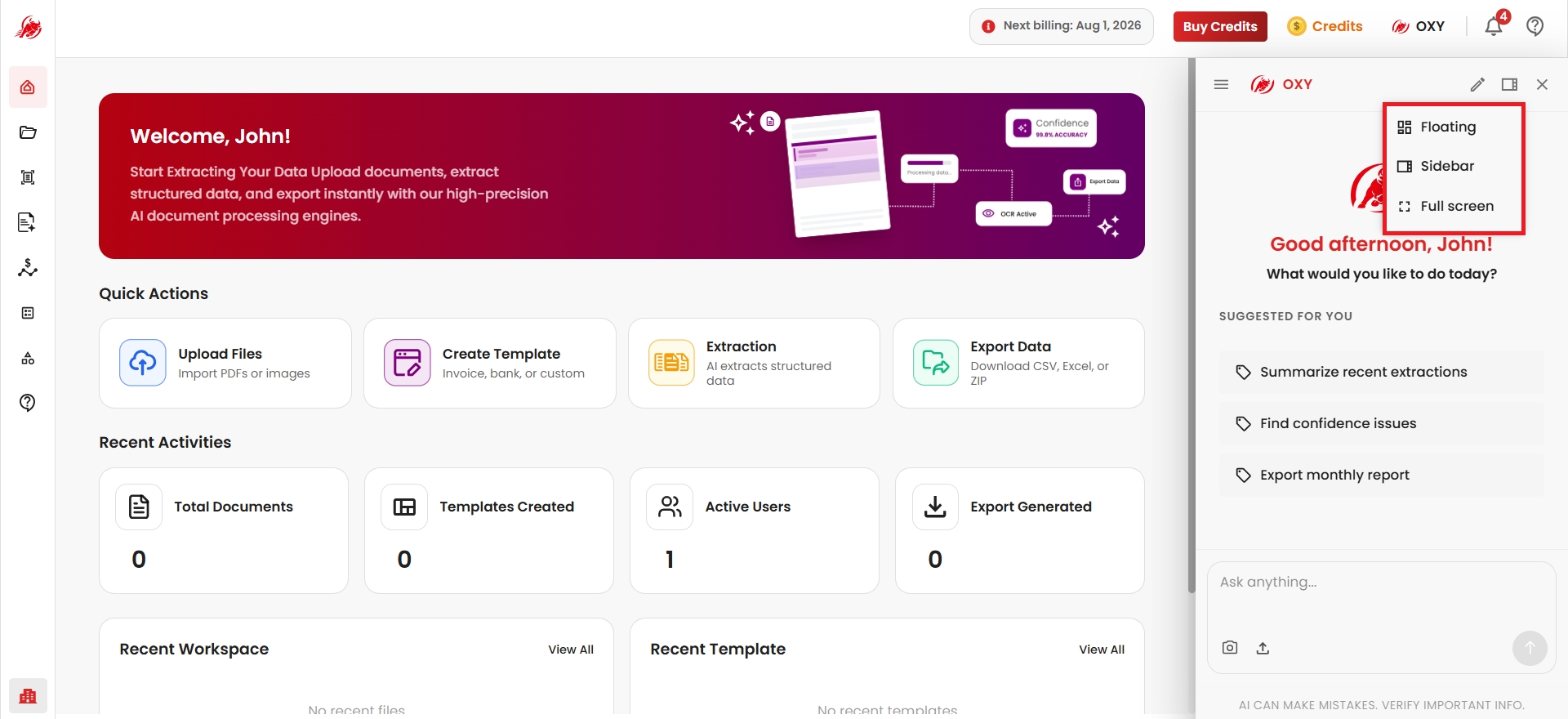Click the organization building icon at sidebar bottom
The image size is (1568, 719).
pyautogui.click(x=28, y=696)
